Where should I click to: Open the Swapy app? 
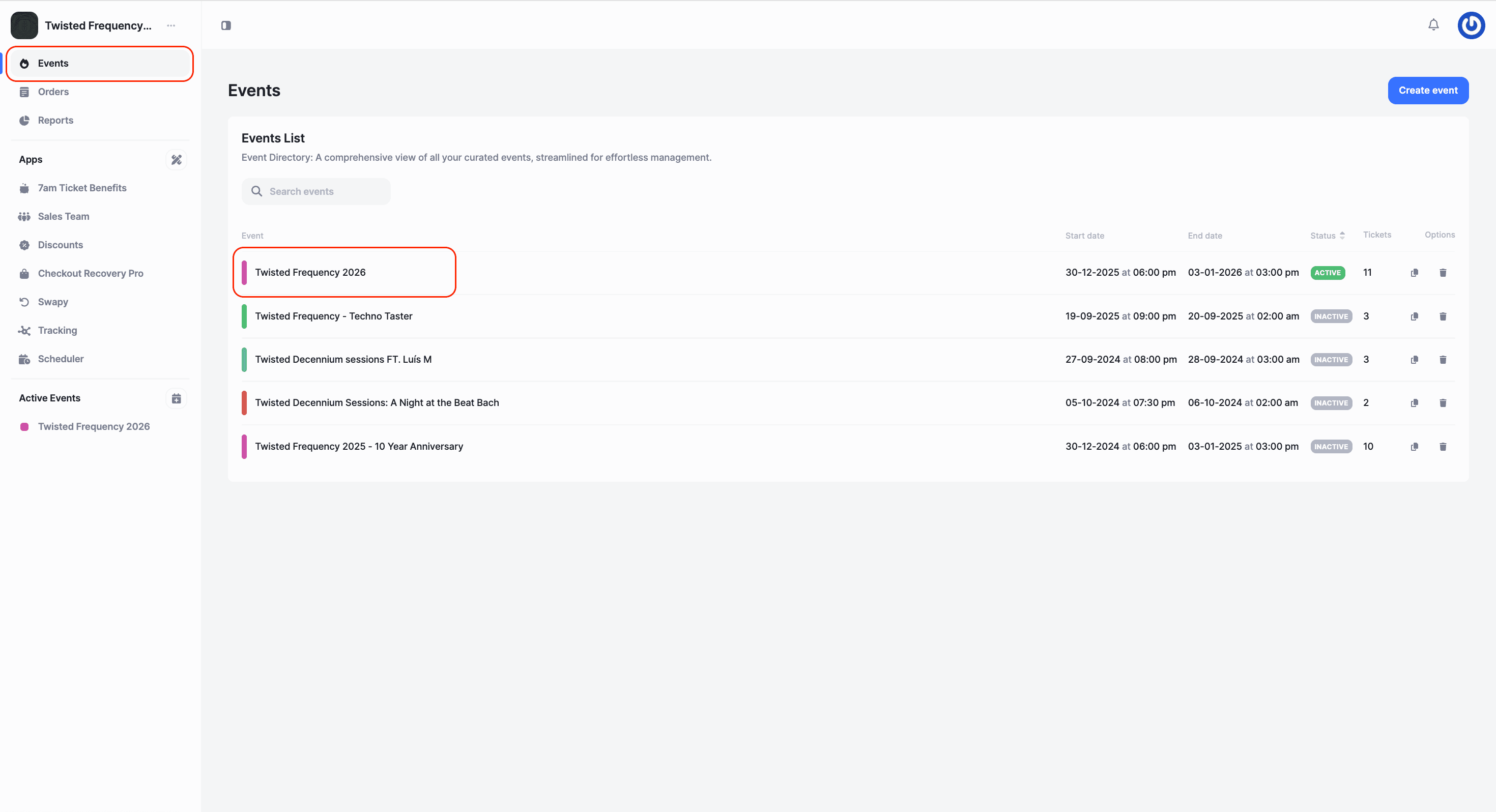pos(52,302)
